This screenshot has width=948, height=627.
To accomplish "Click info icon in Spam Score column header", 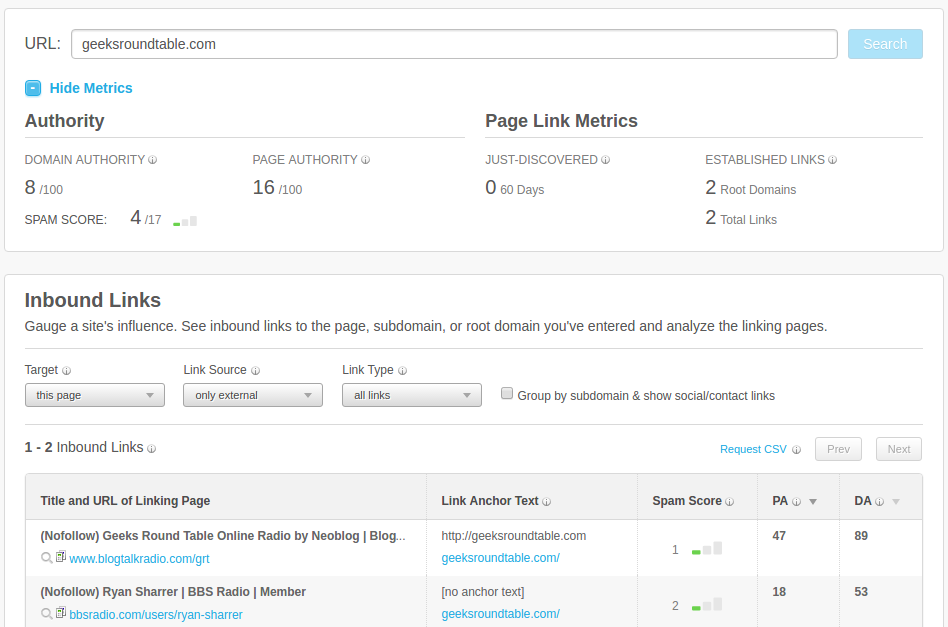I will click(730, 502).
